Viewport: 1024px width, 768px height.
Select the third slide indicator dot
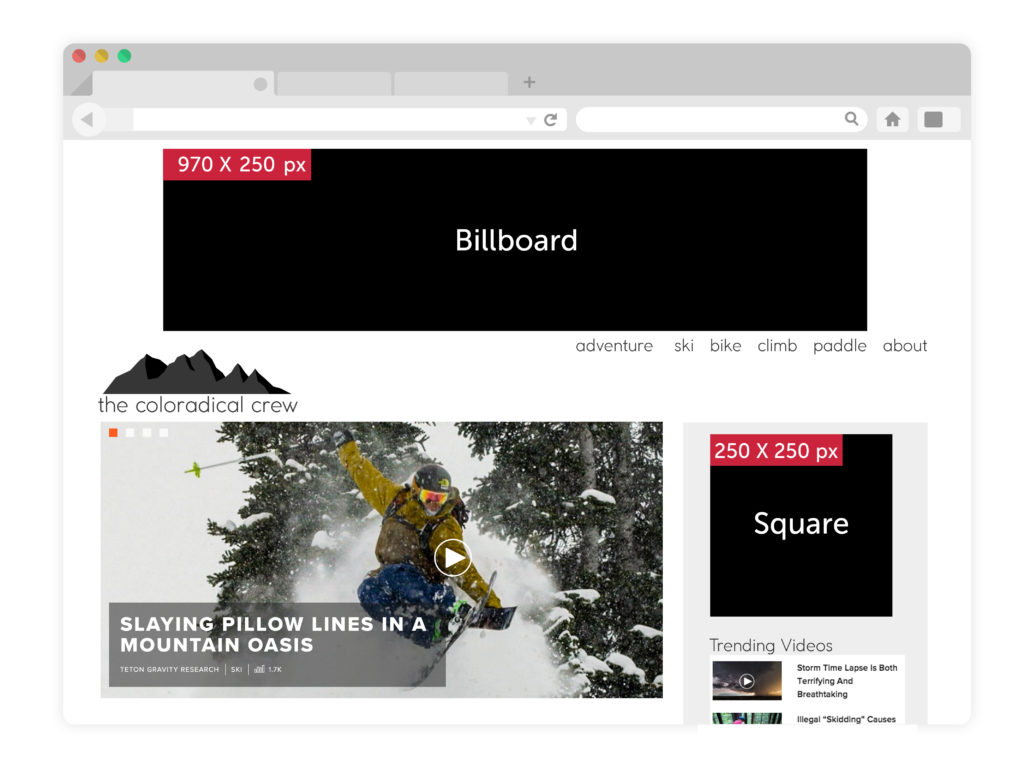pyautogui.click(x=147, y=433)
